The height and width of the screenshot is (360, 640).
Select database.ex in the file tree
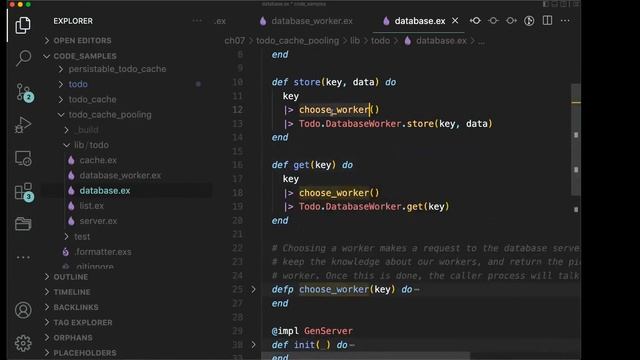pos(105,191)
